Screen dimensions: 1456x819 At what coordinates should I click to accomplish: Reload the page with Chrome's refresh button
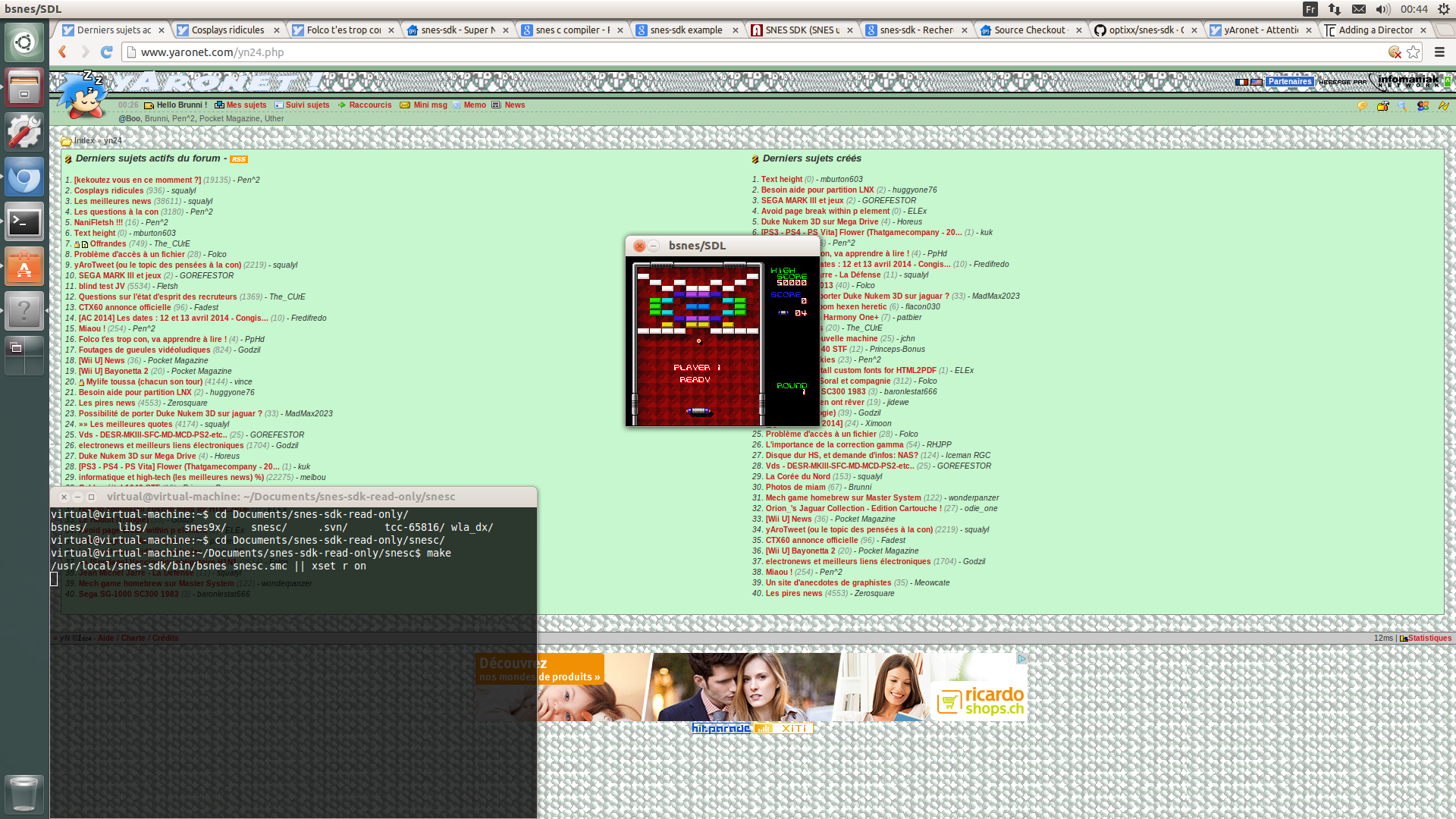pos(107,52)
